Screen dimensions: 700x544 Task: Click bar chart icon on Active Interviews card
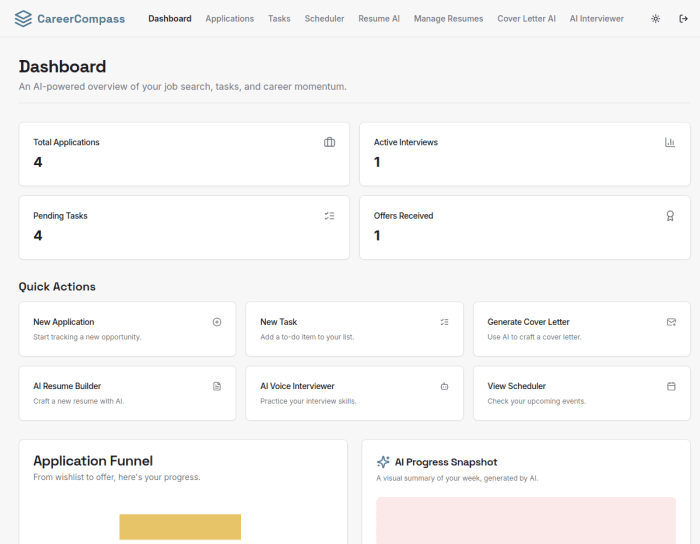point(670,142)
